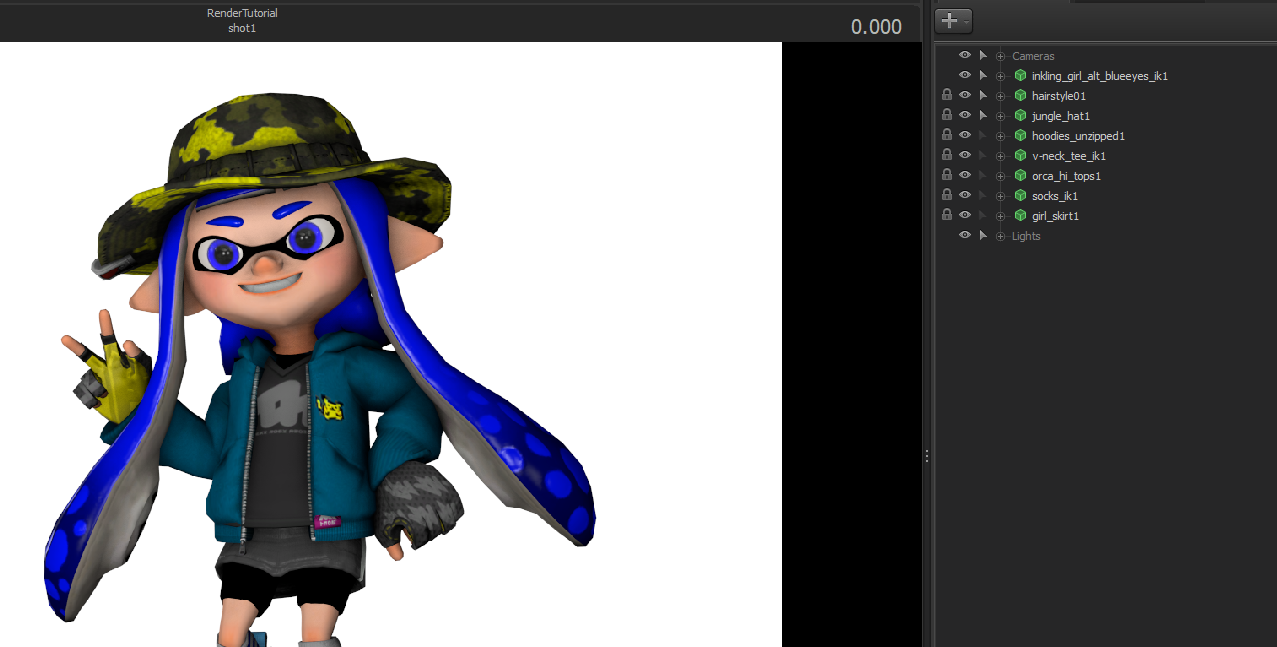
Task: Click the cube icon beside v-neck_tee_ik1
Action: click(x=1020, y=155)
